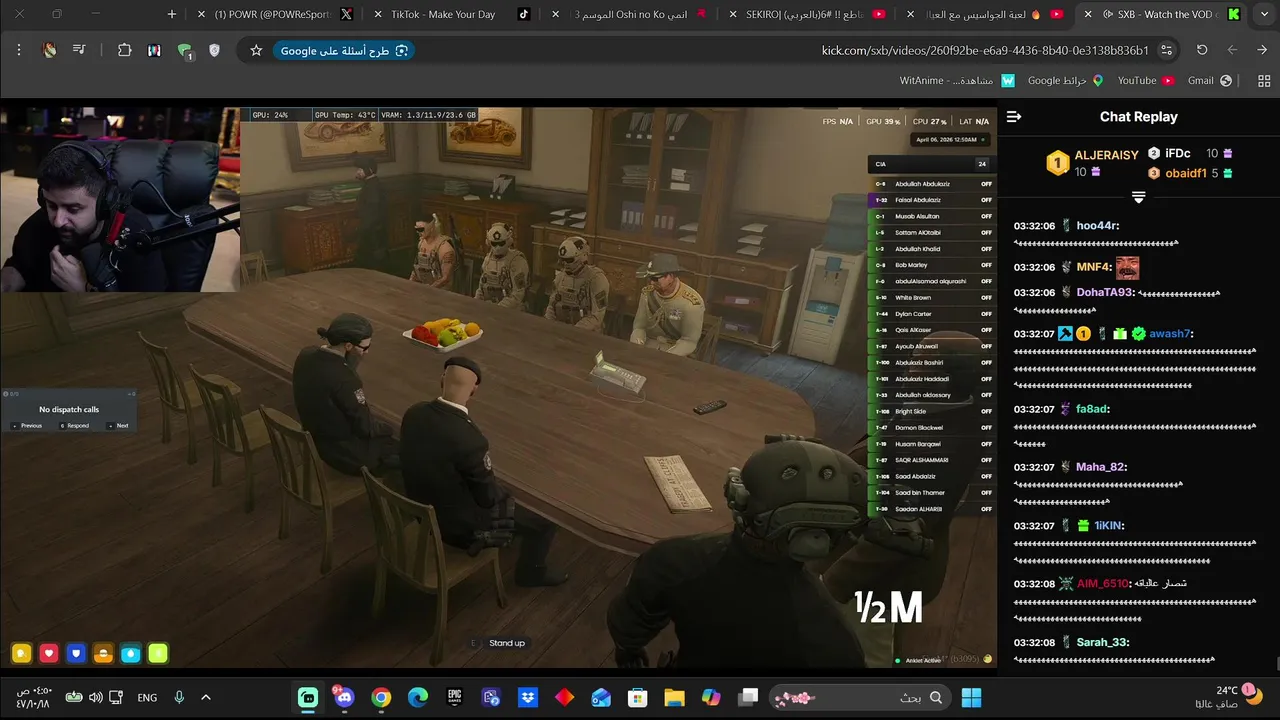Click the red heart HUD icon
Viewport: 1280px width, 720px height.
tap(49, 654)
